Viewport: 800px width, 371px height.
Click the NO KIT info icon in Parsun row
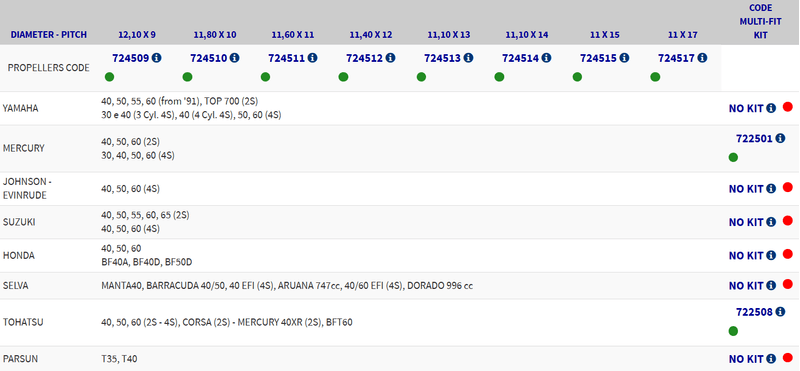(771, 359)
